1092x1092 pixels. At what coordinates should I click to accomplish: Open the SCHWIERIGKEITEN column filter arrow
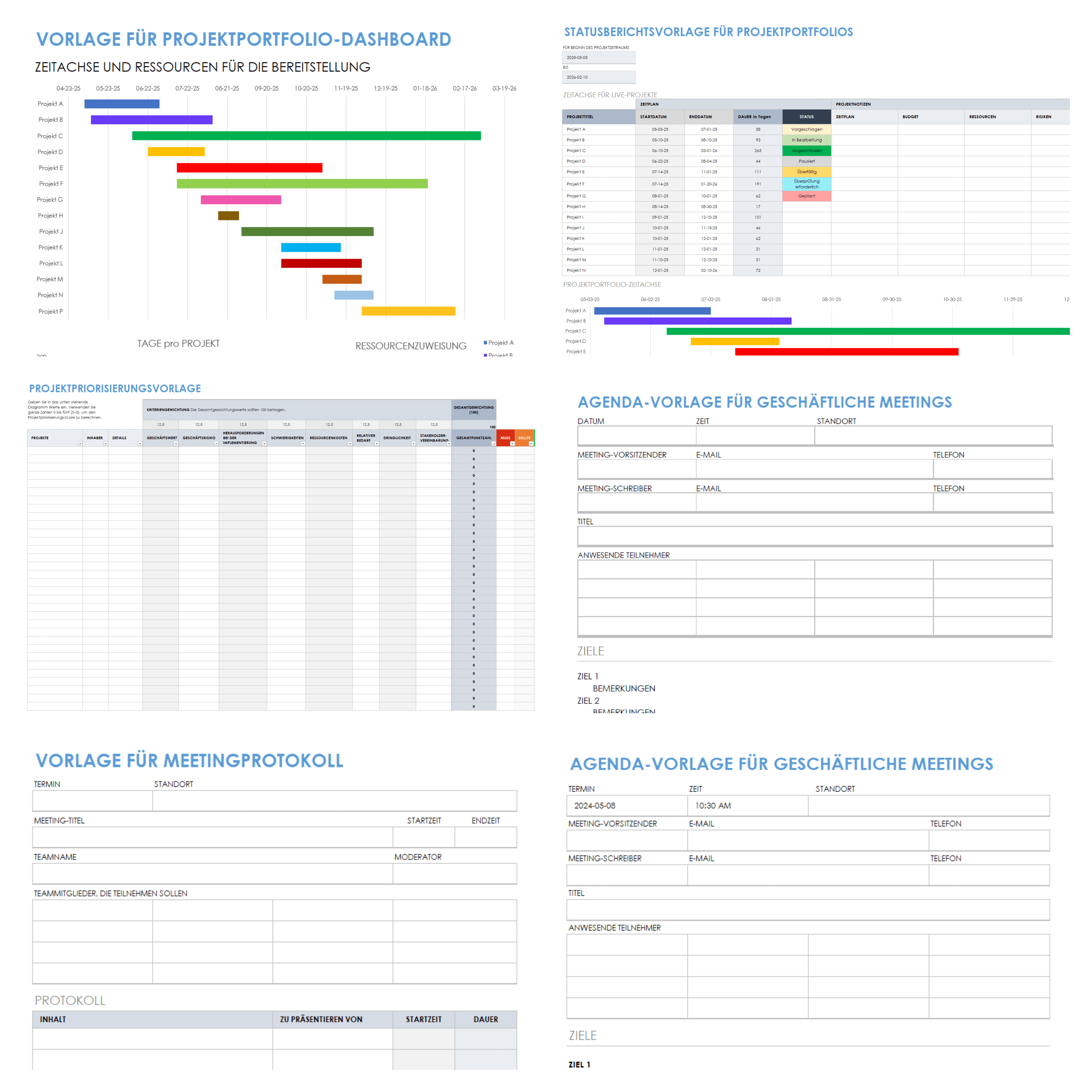303,444
